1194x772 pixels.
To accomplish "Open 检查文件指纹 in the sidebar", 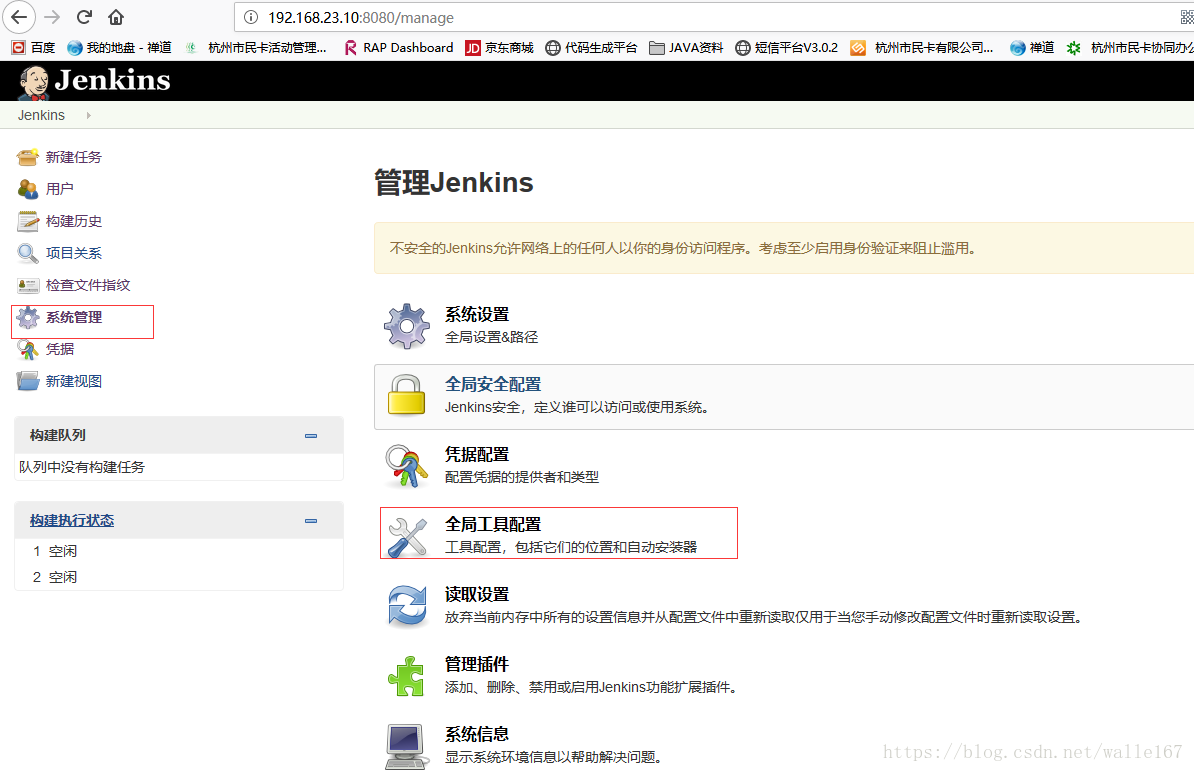I will click(x=88, y=285).
